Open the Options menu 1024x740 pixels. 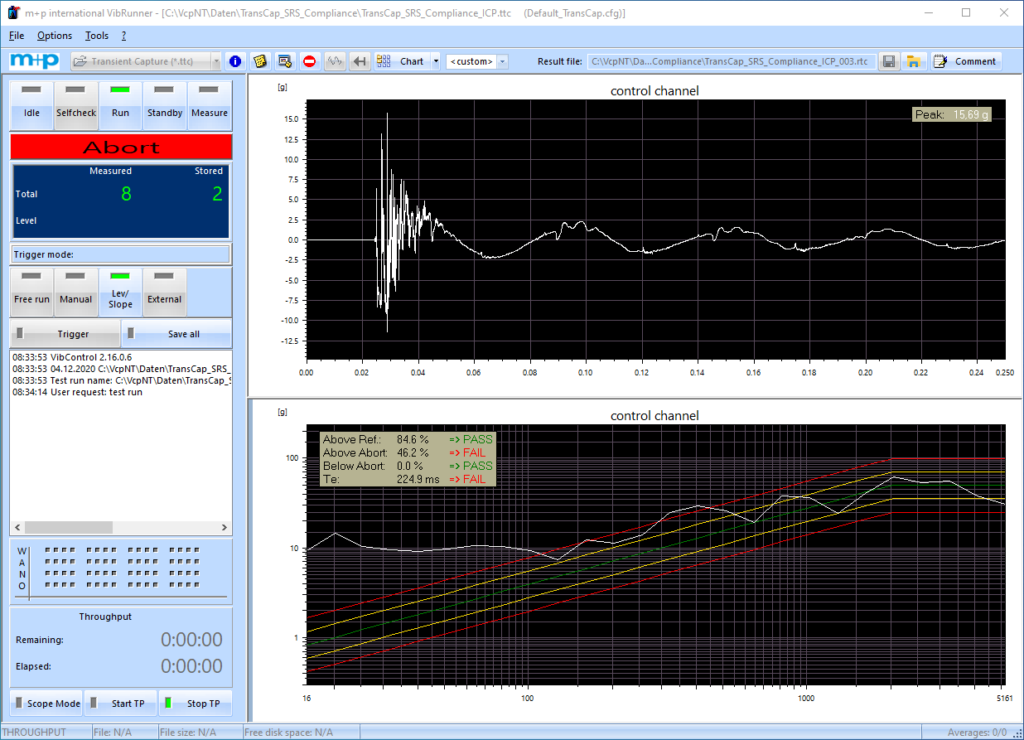(55, 35)
